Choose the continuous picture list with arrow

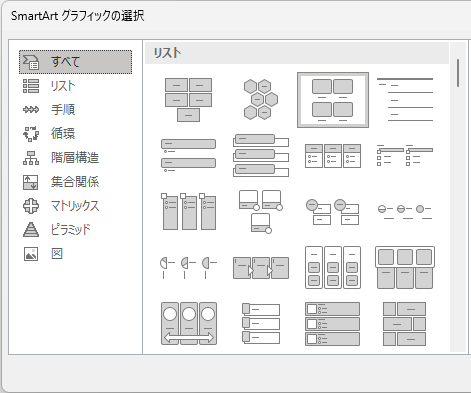pos(188,323)
